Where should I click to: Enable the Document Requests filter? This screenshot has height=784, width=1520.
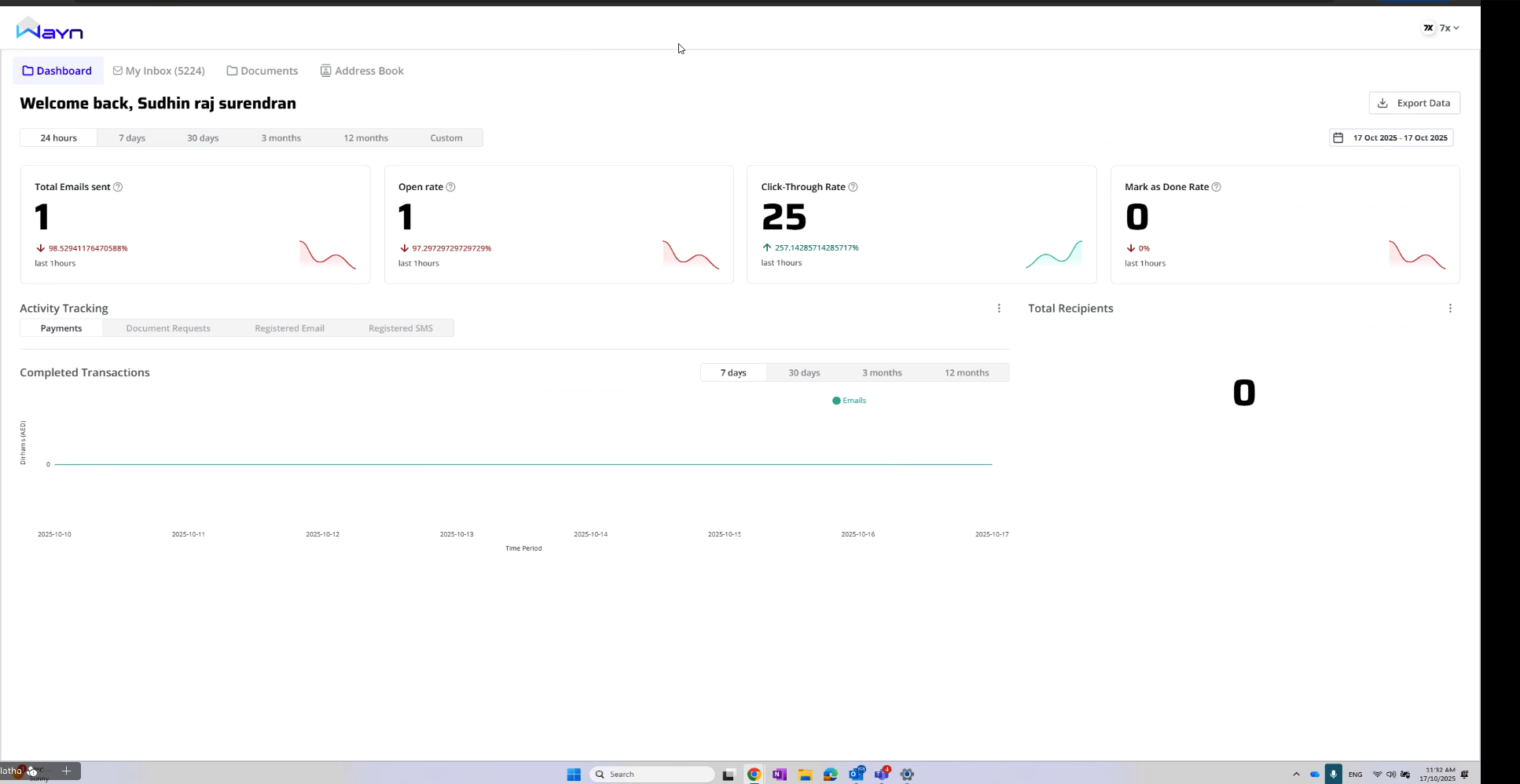click(x=167, y=328)
